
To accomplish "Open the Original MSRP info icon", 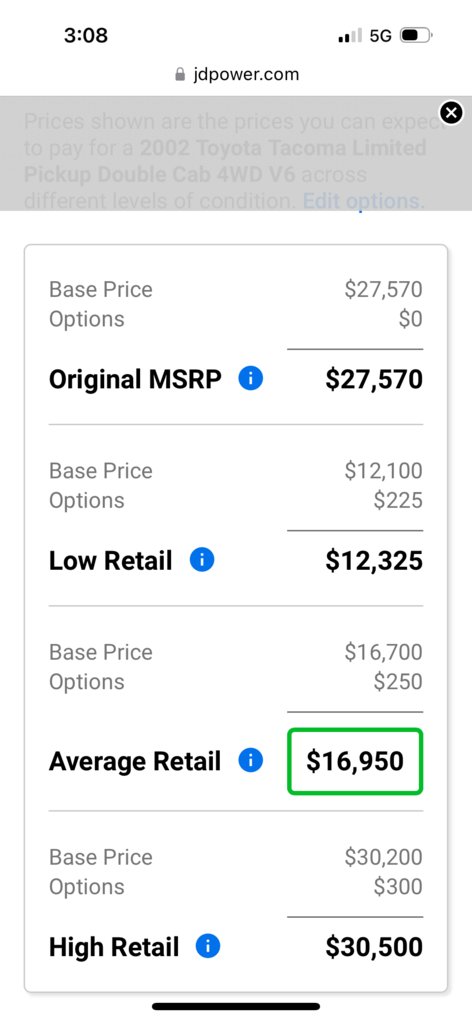I will [x=251, y=379].
